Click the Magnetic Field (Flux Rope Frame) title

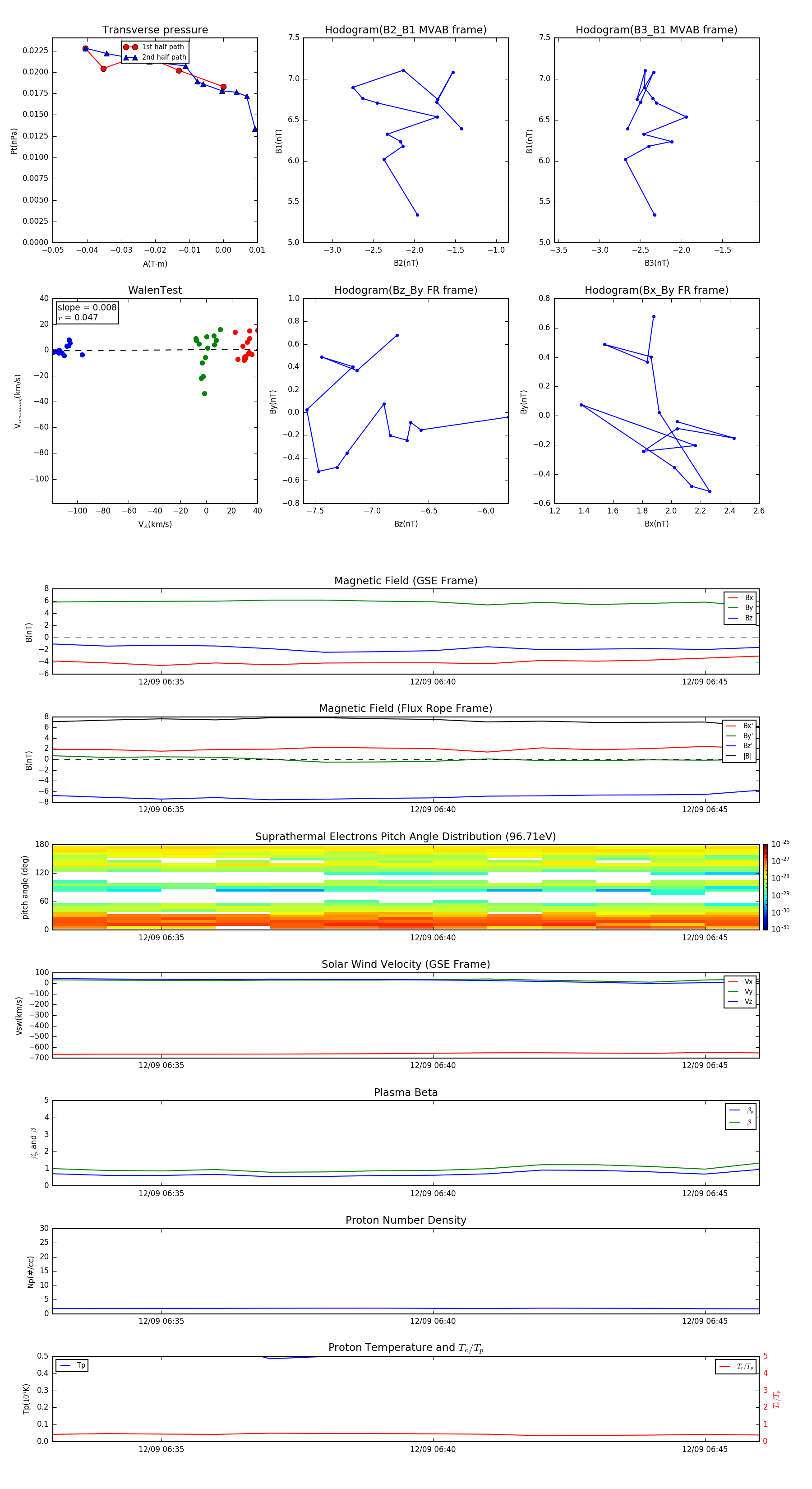[x=406, y=709]
